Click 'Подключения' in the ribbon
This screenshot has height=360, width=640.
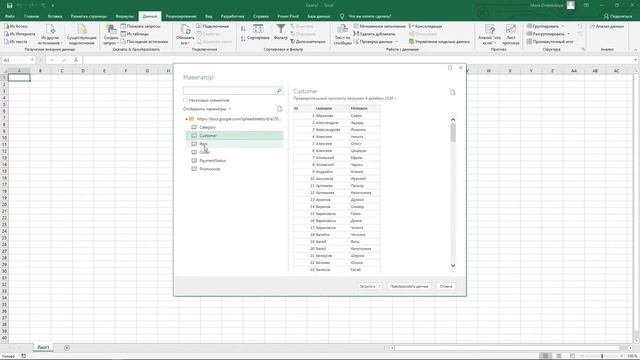pos(213,26)
